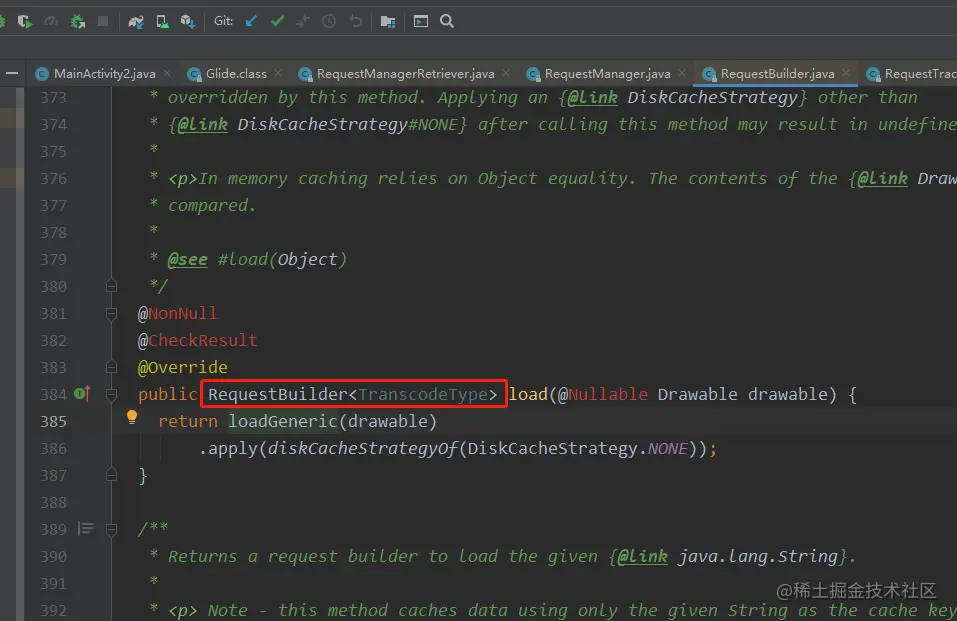The width and height of the screenshot is (957, 621).
Task: Sync project with Gradle files
Action: point(135,22)
